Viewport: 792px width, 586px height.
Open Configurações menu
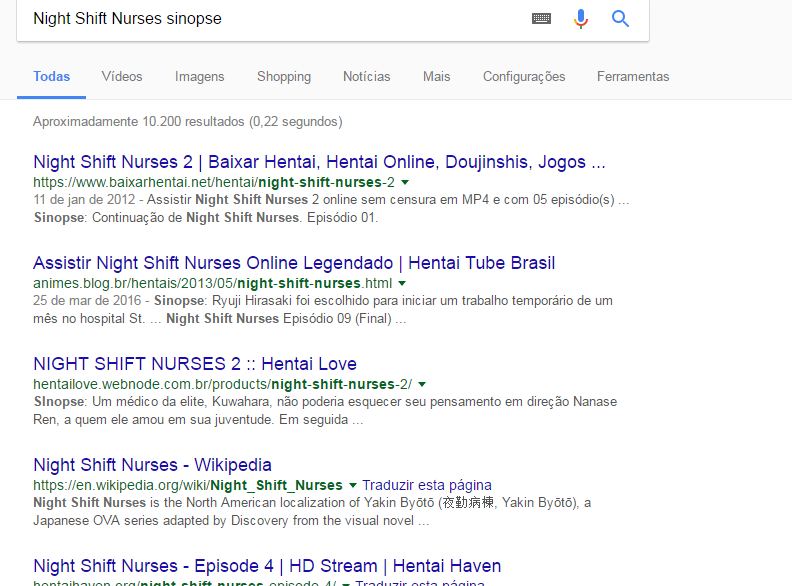click(x=524, y=76)
